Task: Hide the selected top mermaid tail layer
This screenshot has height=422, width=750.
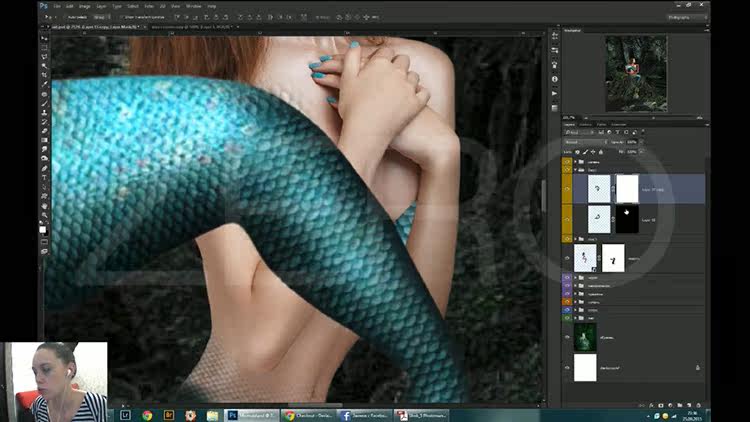Action: click(x=567, y=188)
